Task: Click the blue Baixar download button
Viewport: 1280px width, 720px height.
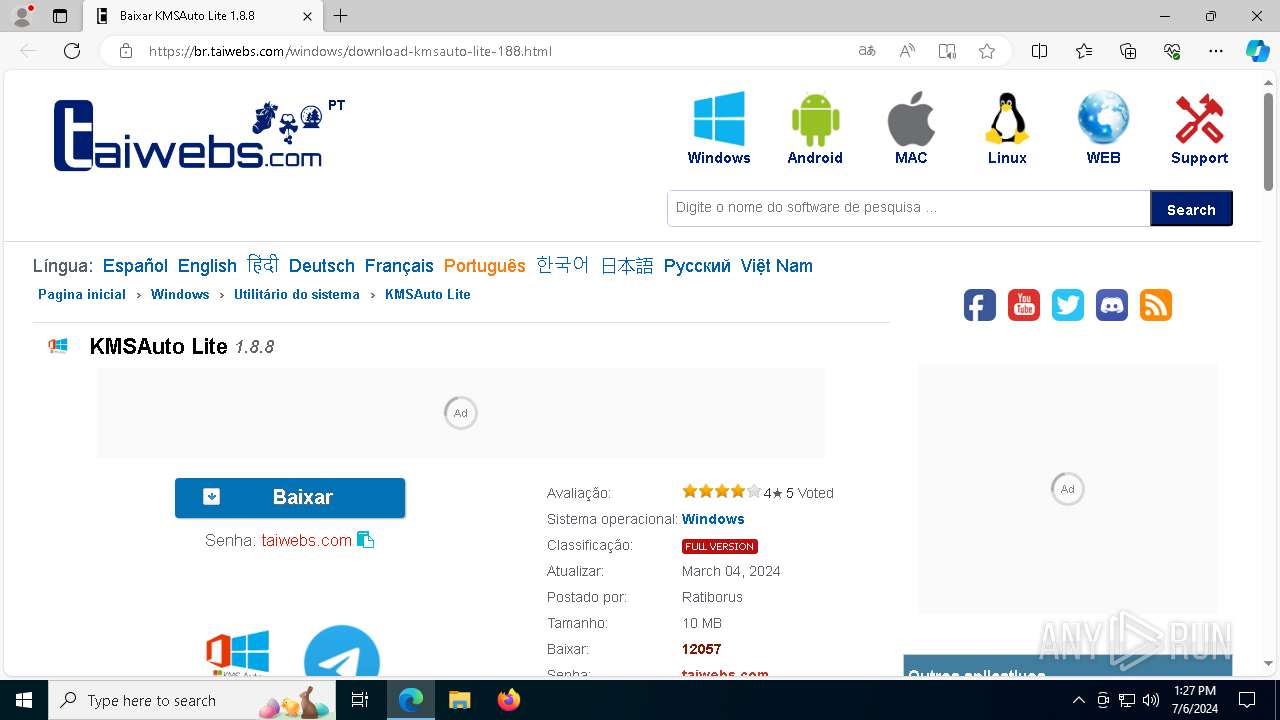Action: click(x=290, y=498)
